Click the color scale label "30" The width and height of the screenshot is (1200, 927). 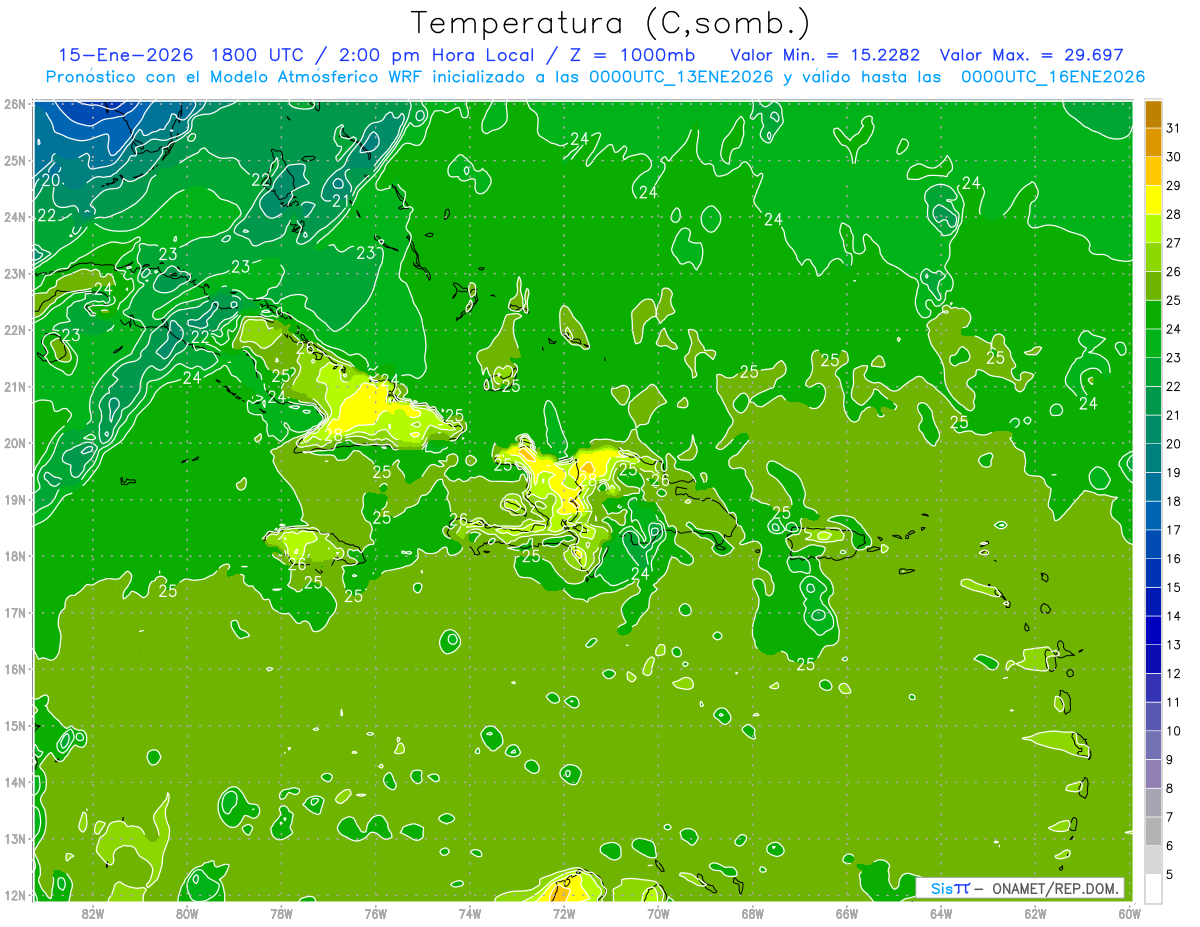1173,157
